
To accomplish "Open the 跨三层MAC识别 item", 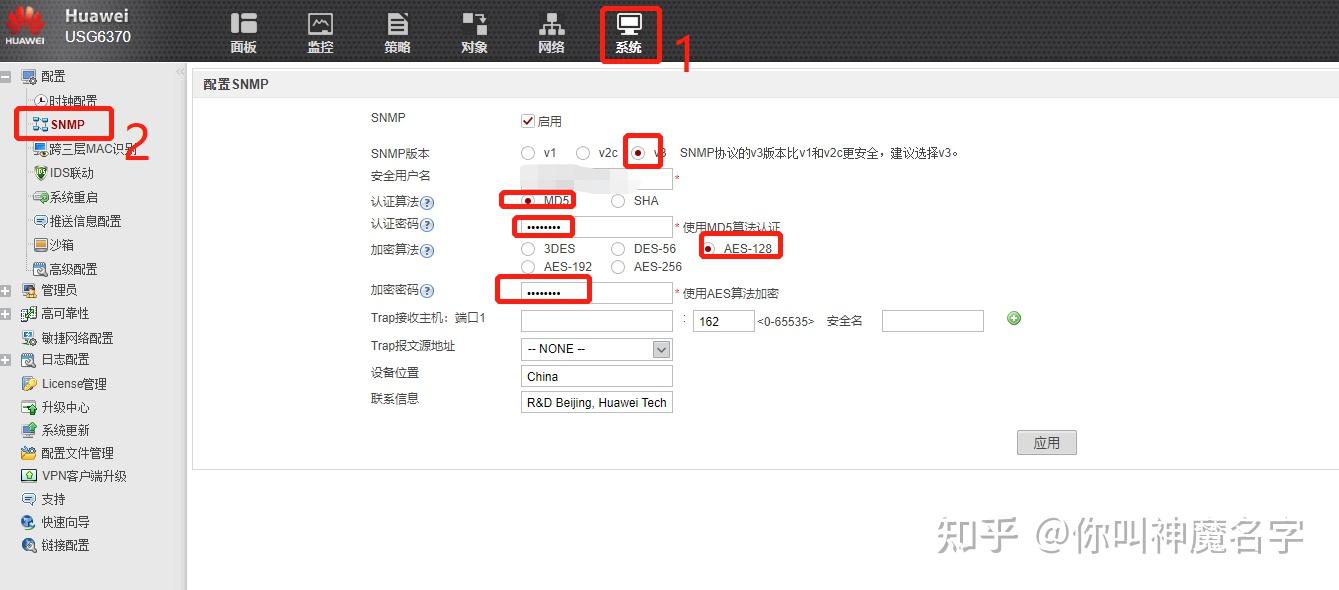I will coord(93,149).
